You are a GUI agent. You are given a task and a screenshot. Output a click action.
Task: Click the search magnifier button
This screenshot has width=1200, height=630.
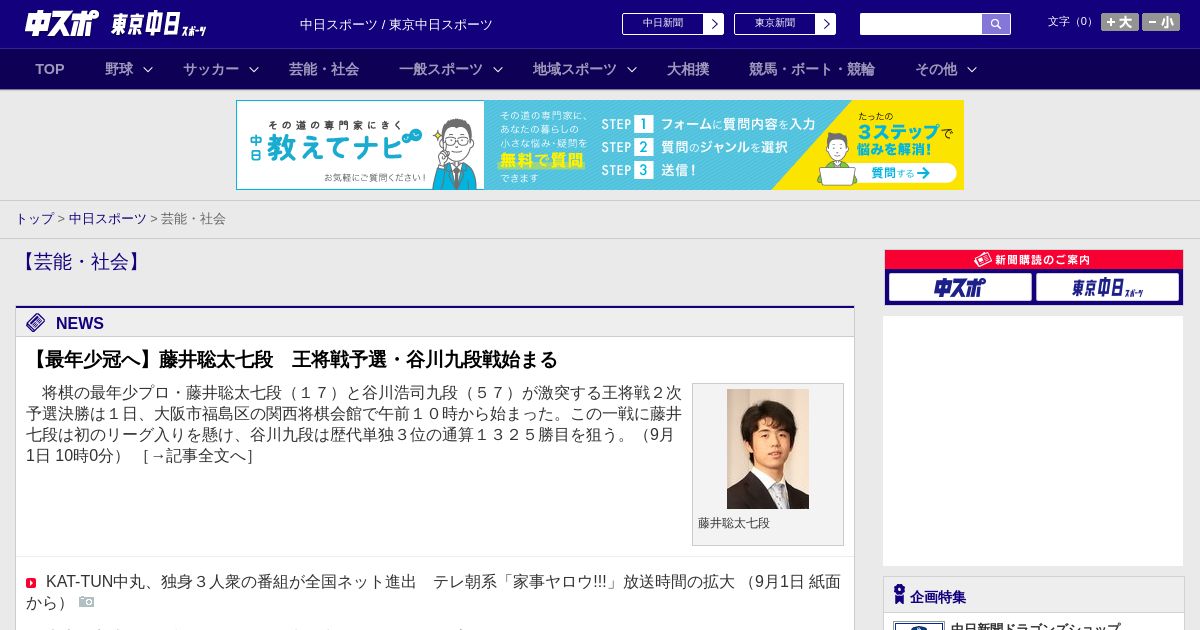click(x=996, y=24)
